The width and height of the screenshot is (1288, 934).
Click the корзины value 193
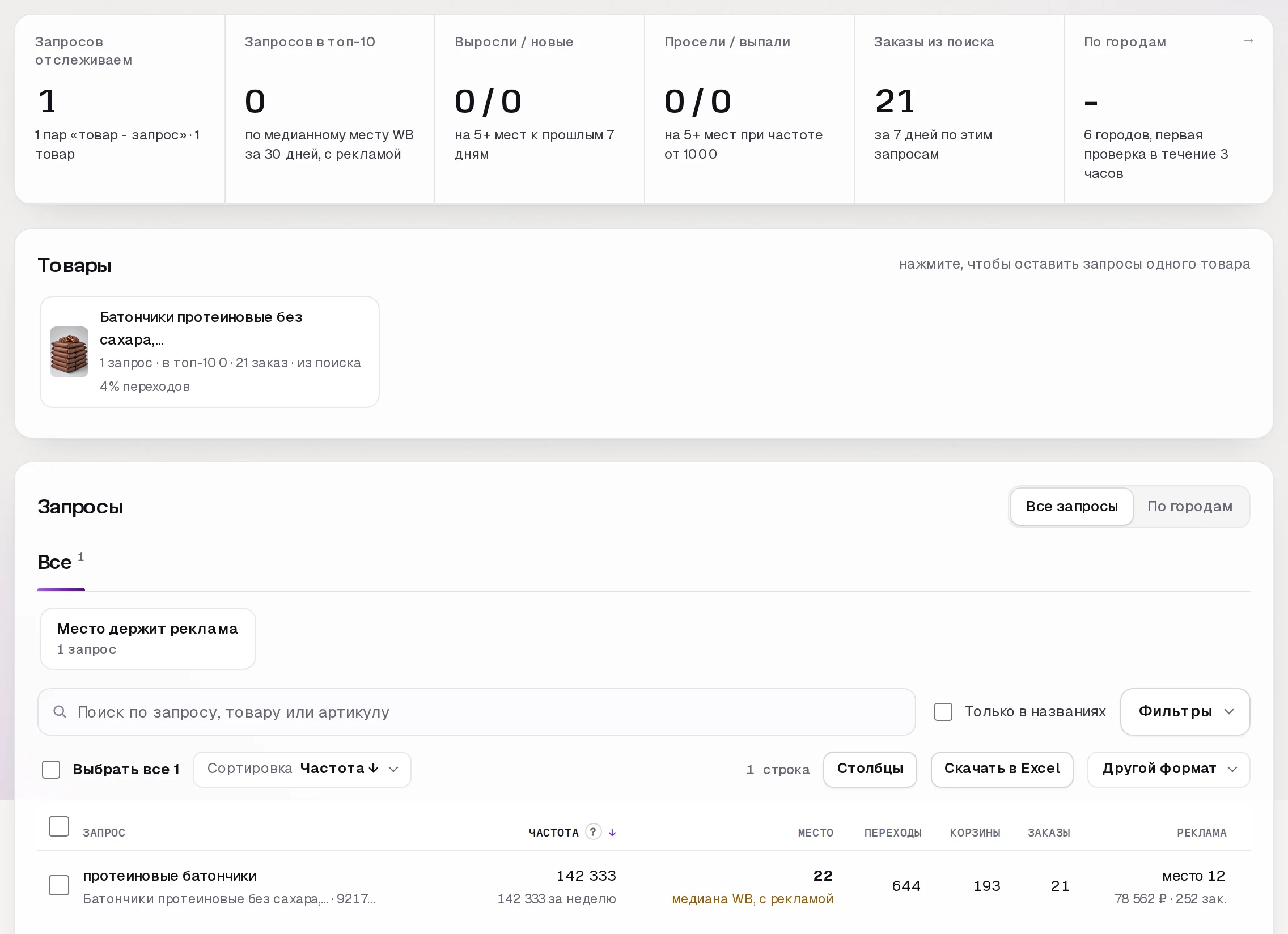click(x=987, y=886)
